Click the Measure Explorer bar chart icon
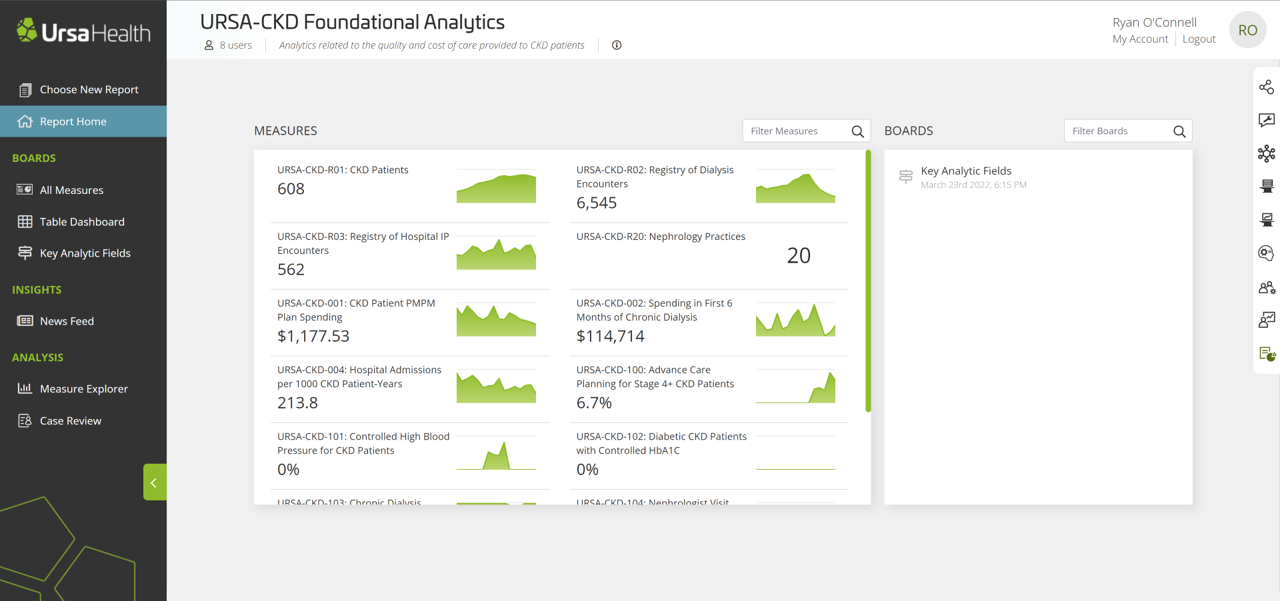 25,388
